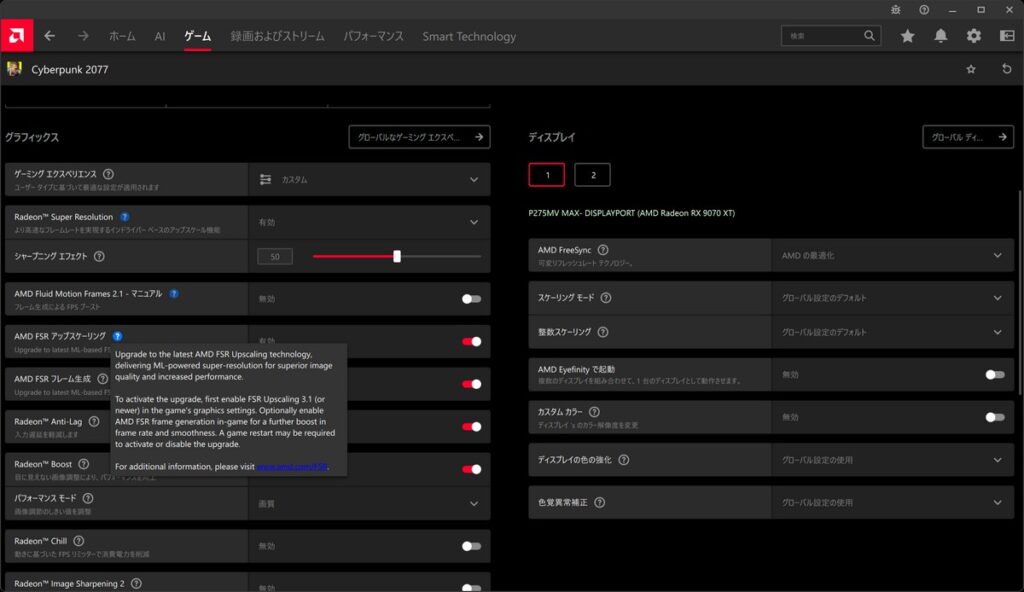Go back with the left arrow icon
This screenshot has width=1024, height=592.
pos(49,36)
